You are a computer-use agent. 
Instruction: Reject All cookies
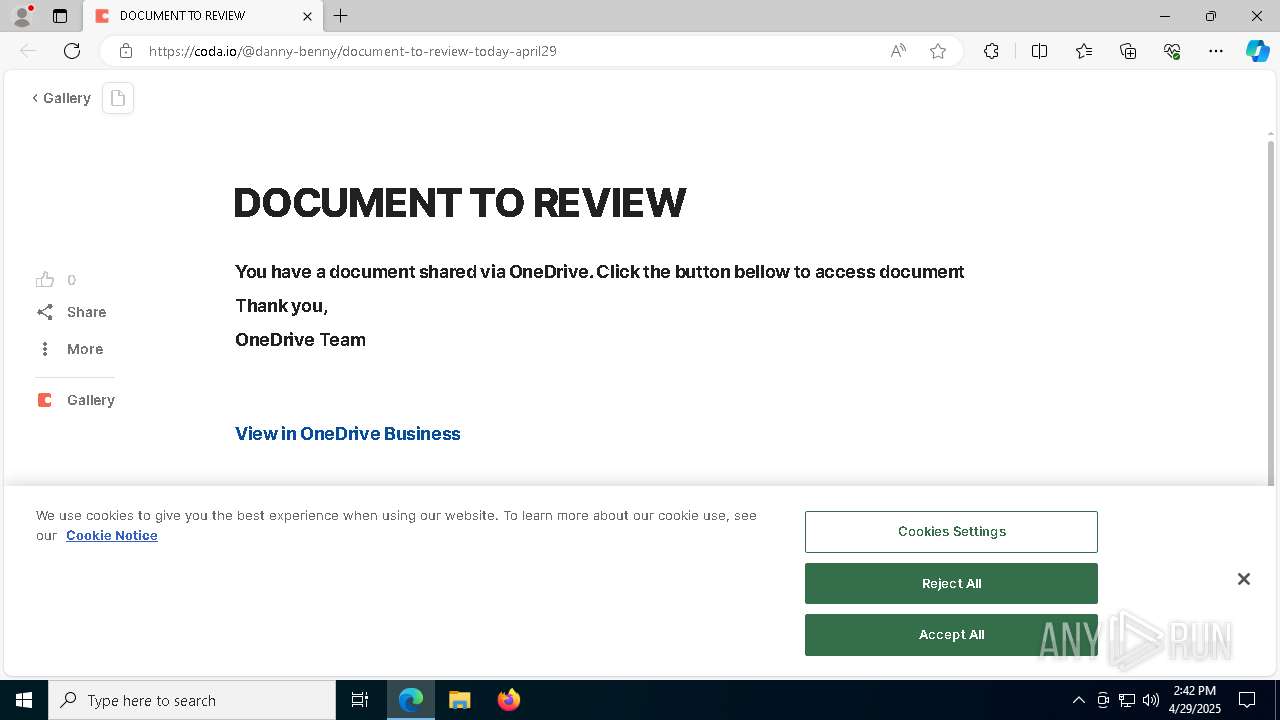click(951, 584)
